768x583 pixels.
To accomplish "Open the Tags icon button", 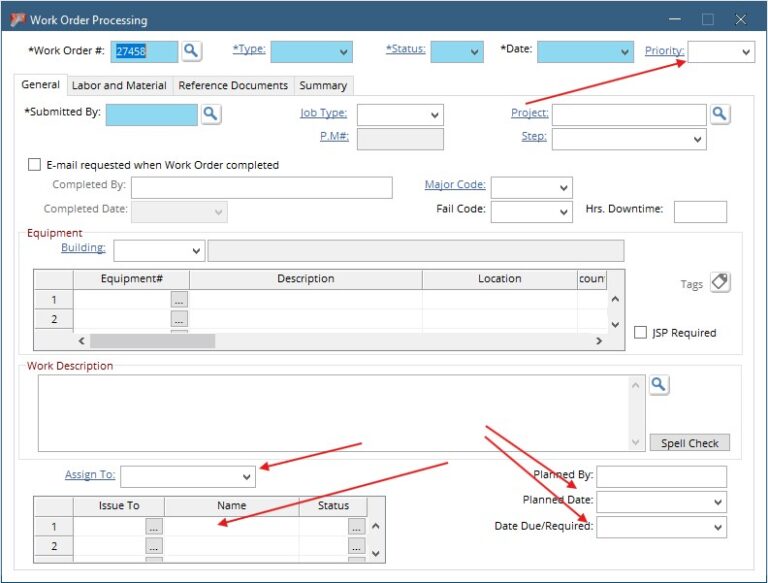I will pyautogui.click(x=720, y=283).
